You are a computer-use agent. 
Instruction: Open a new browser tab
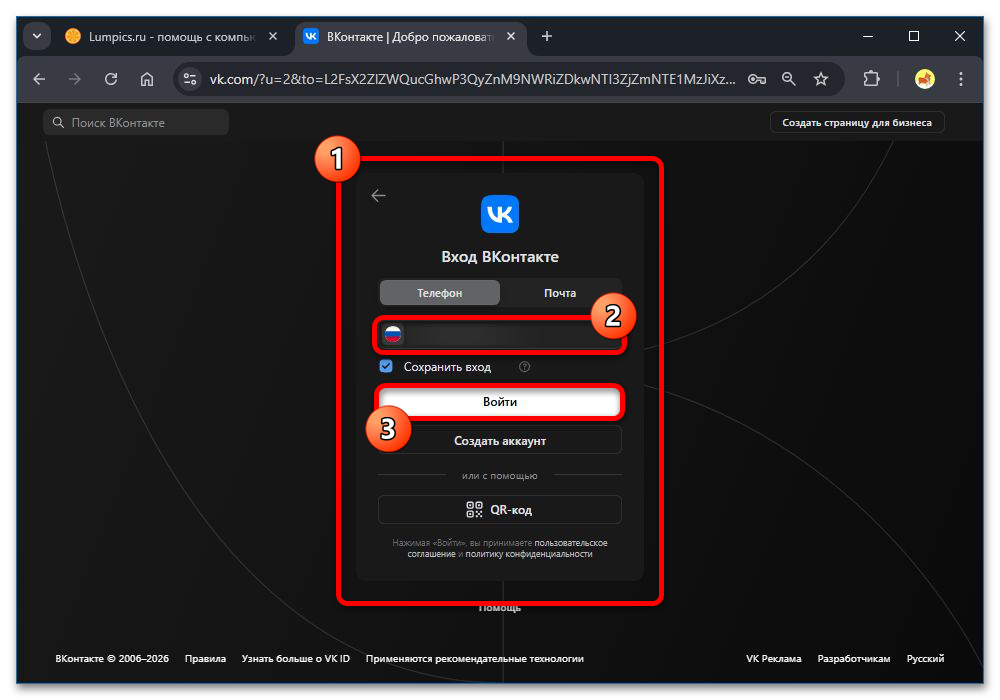[547, 36]
